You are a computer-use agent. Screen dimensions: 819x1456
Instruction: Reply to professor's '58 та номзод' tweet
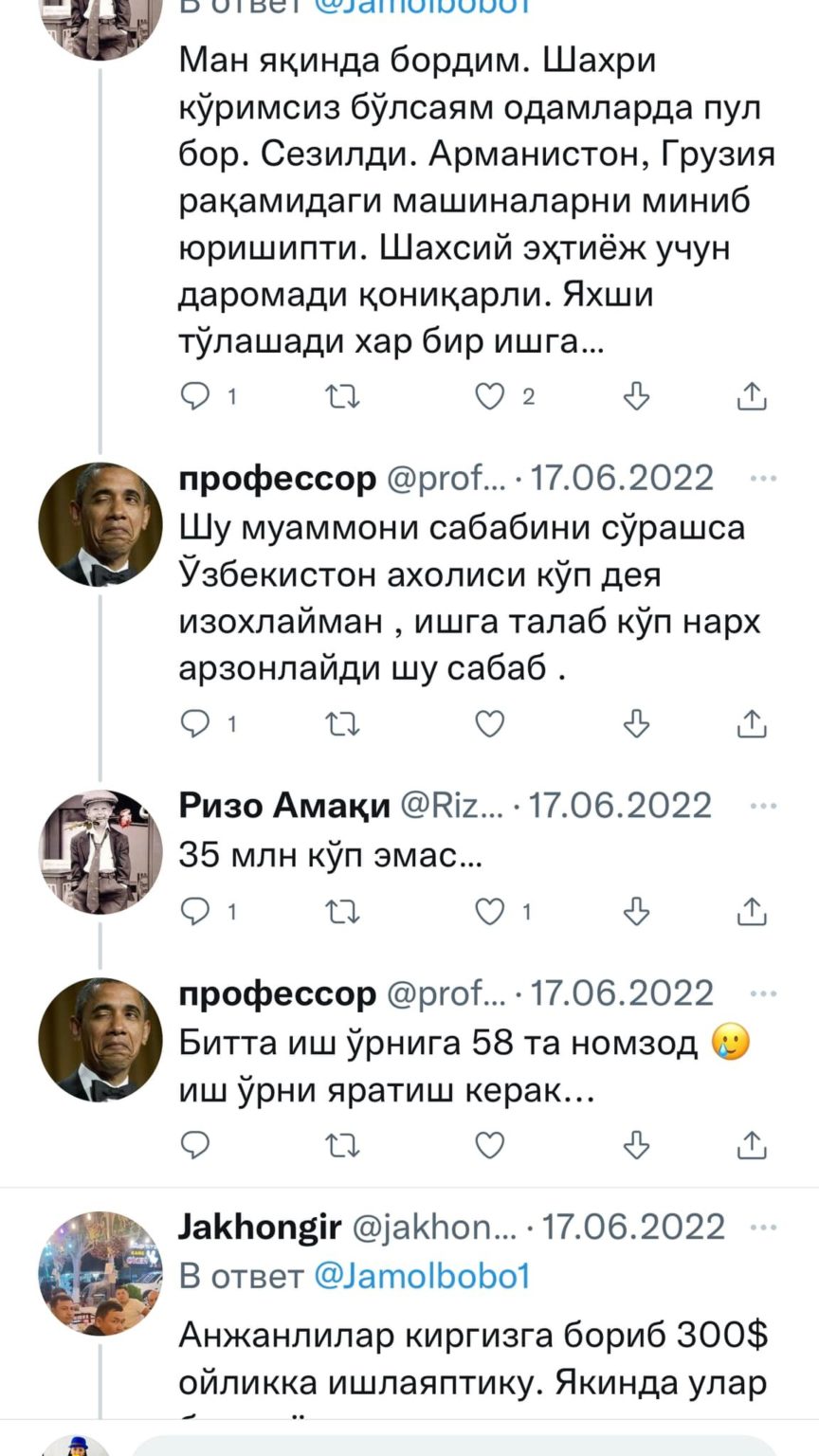[195, 1145]
